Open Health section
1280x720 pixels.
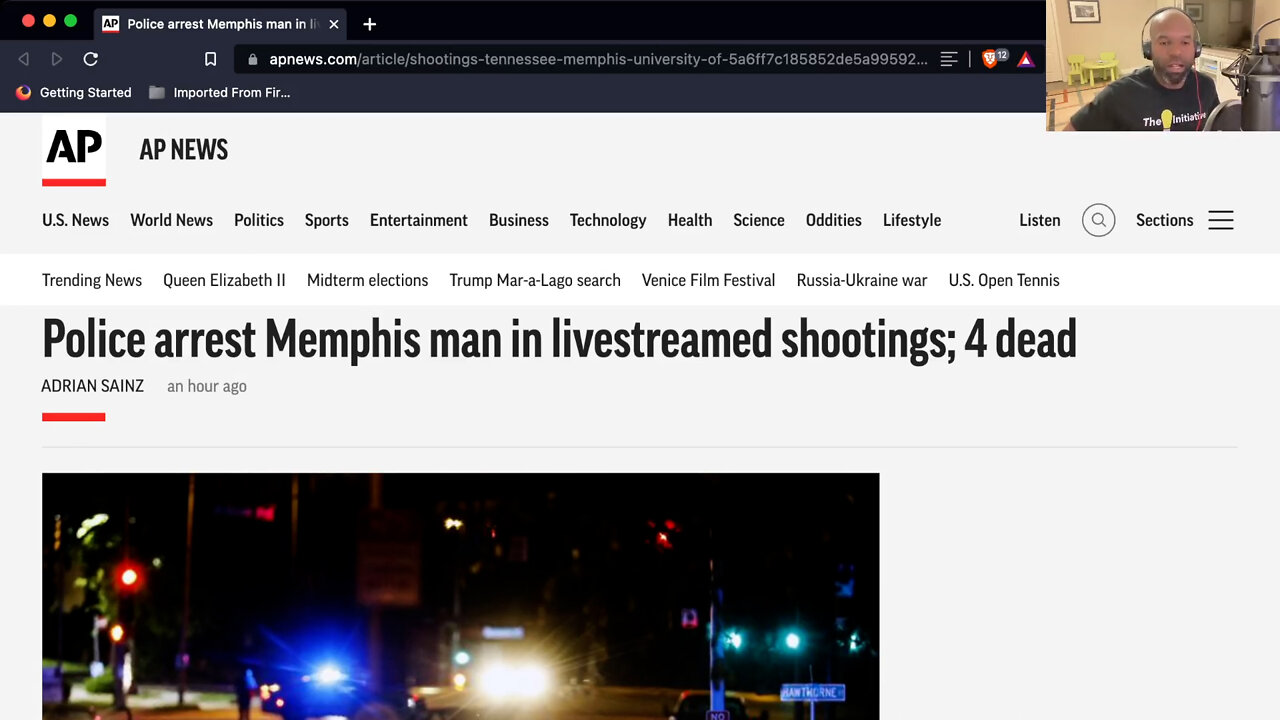690,220
